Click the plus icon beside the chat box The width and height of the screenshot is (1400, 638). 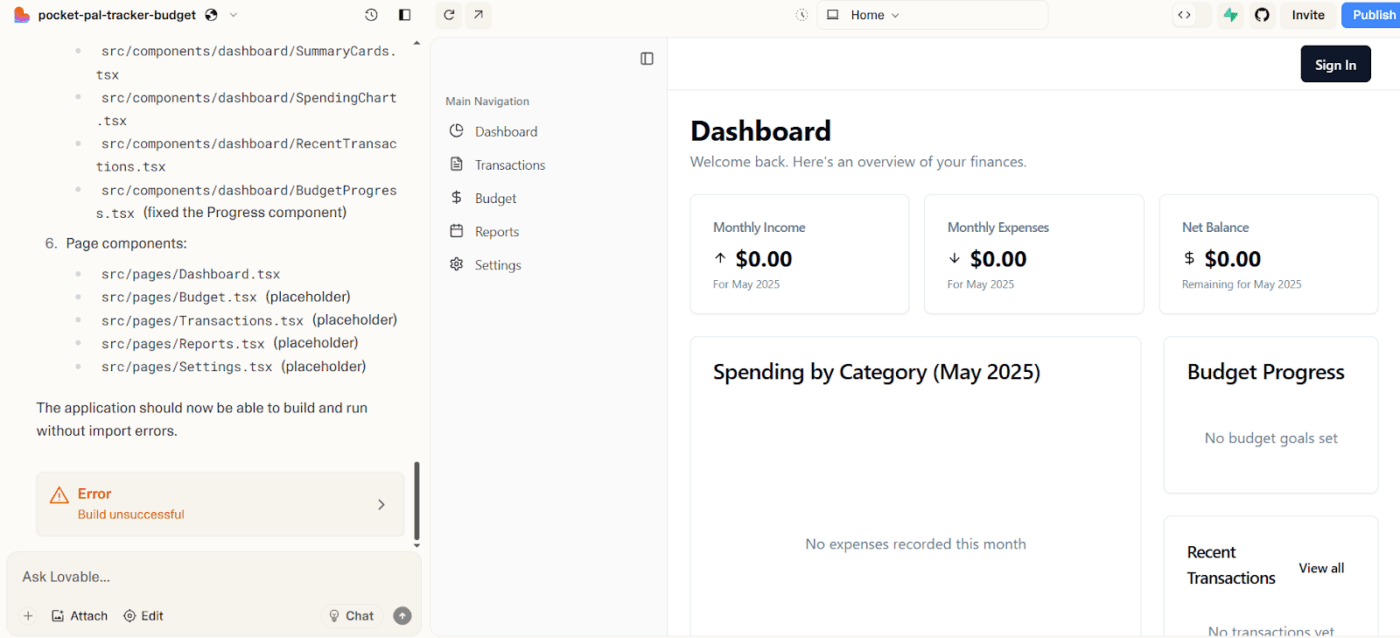point(27,615)
